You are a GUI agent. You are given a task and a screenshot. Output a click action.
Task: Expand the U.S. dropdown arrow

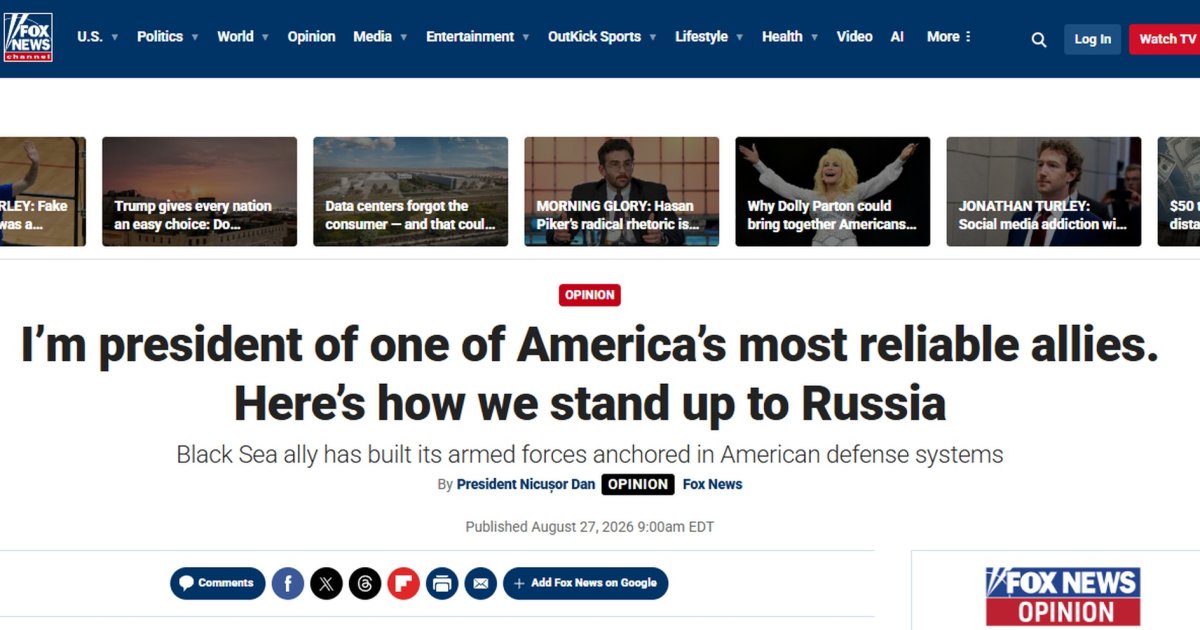pos(114,37)
